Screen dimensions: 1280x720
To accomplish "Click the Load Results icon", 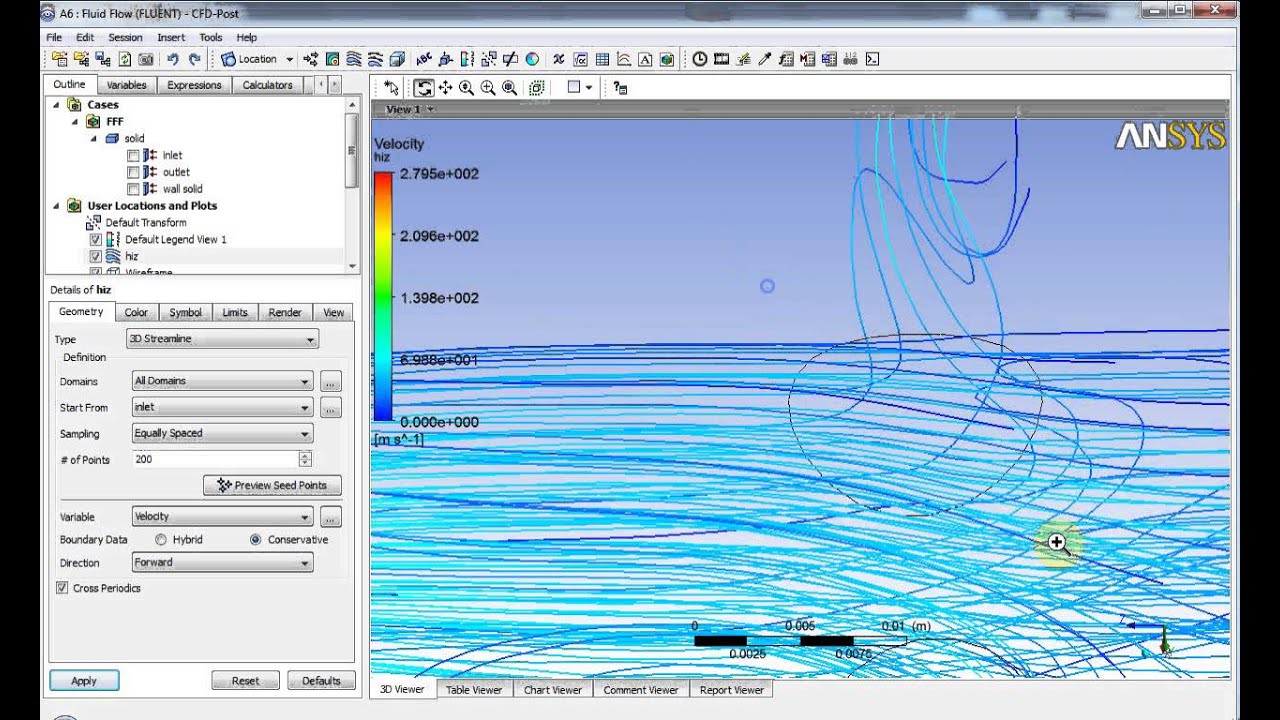I will [x=60, y=59].
